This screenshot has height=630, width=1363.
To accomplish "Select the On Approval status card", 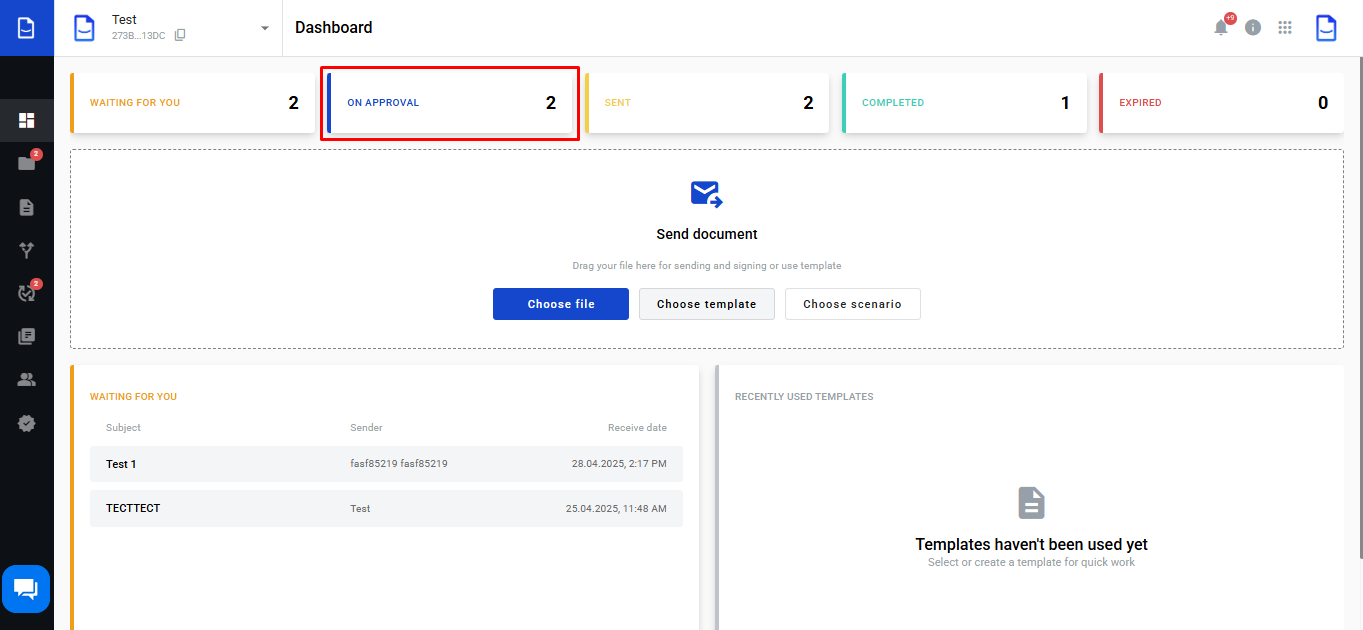I will (450, 103).
